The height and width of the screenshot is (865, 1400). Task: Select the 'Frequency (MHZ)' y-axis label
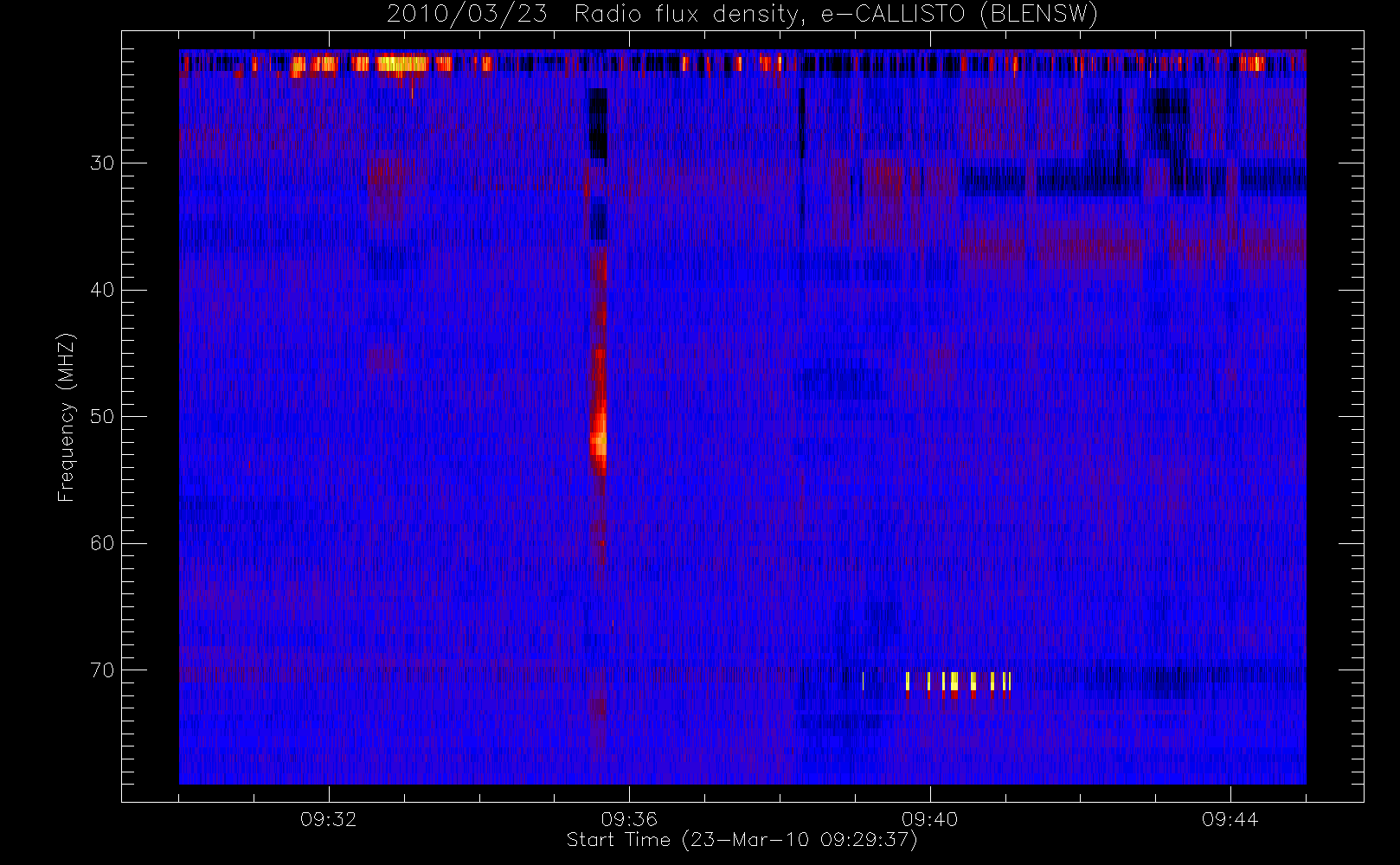[67, 417]
